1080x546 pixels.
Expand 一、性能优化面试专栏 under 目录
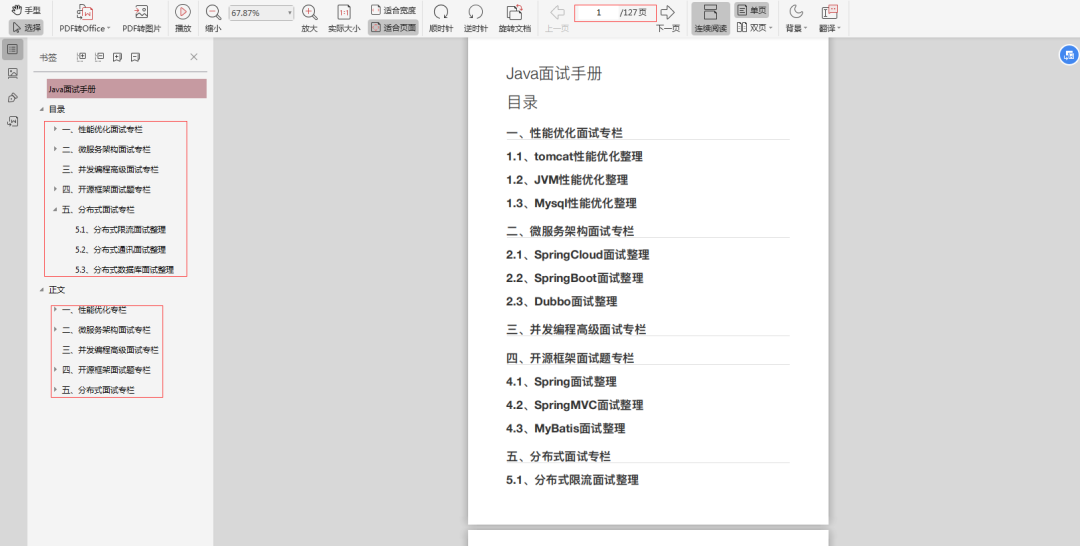(56, 129)
